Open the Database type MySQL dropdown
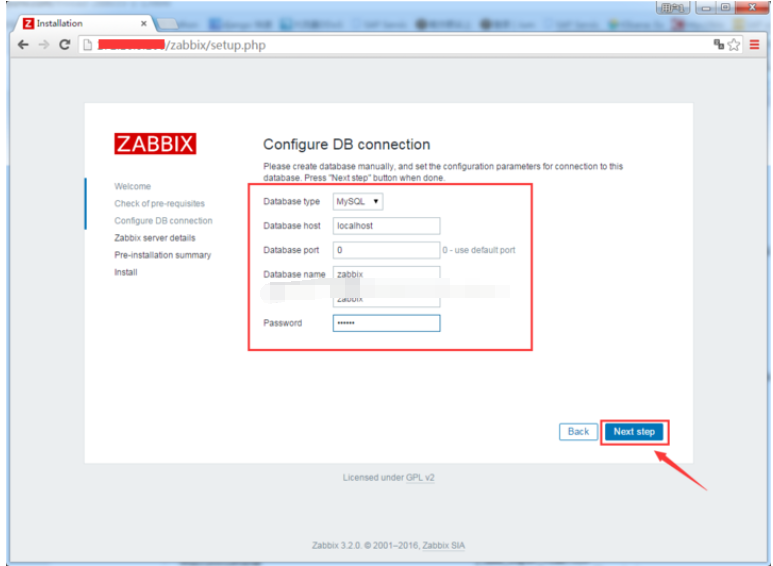 358,201
